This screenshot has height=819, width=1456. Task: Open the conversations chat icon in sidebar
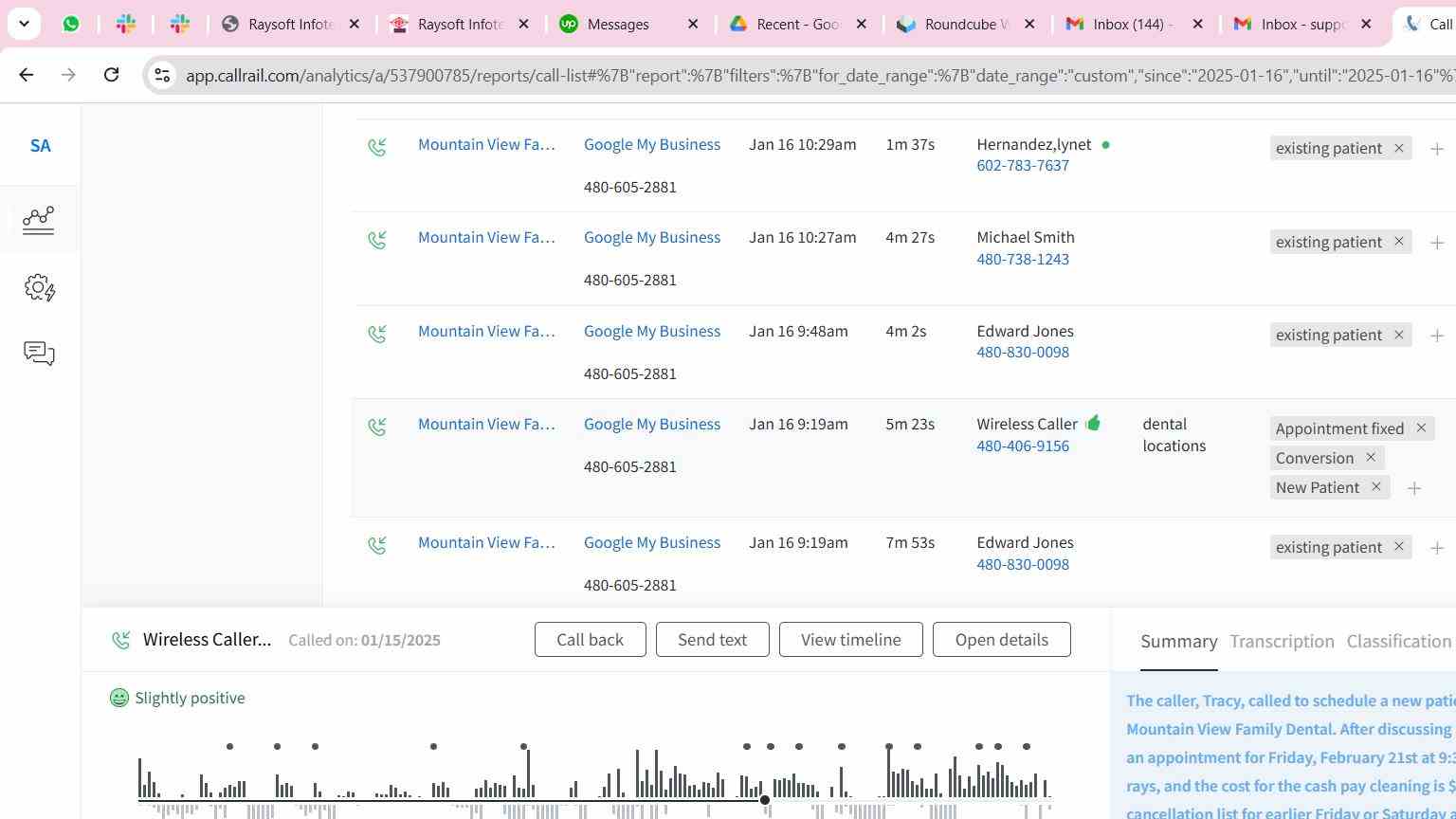[39, 354]
